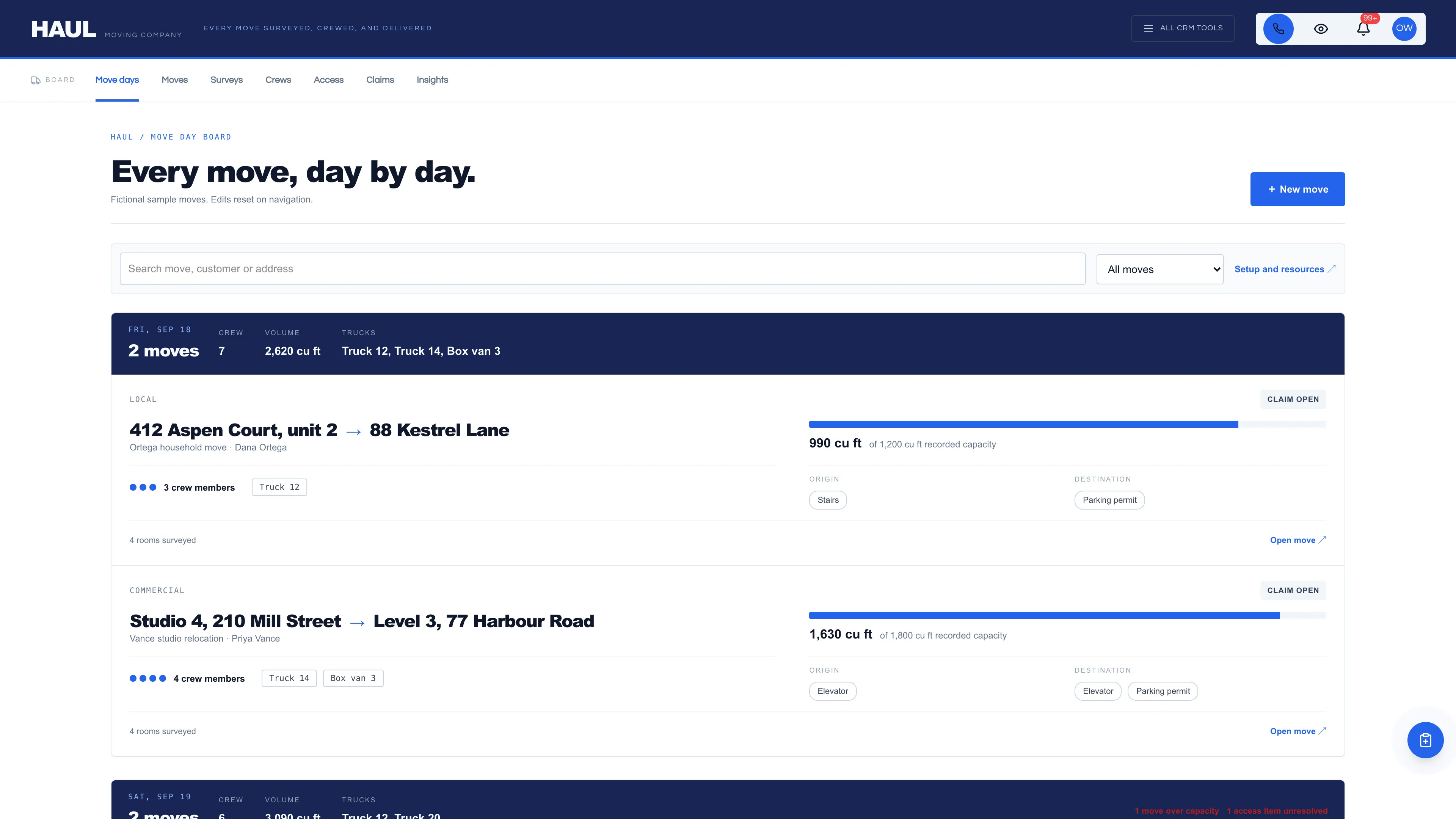Click the 1,630 cu ft capacity bar
The image size is (1456, 819).
click(x=1067, y=615)
